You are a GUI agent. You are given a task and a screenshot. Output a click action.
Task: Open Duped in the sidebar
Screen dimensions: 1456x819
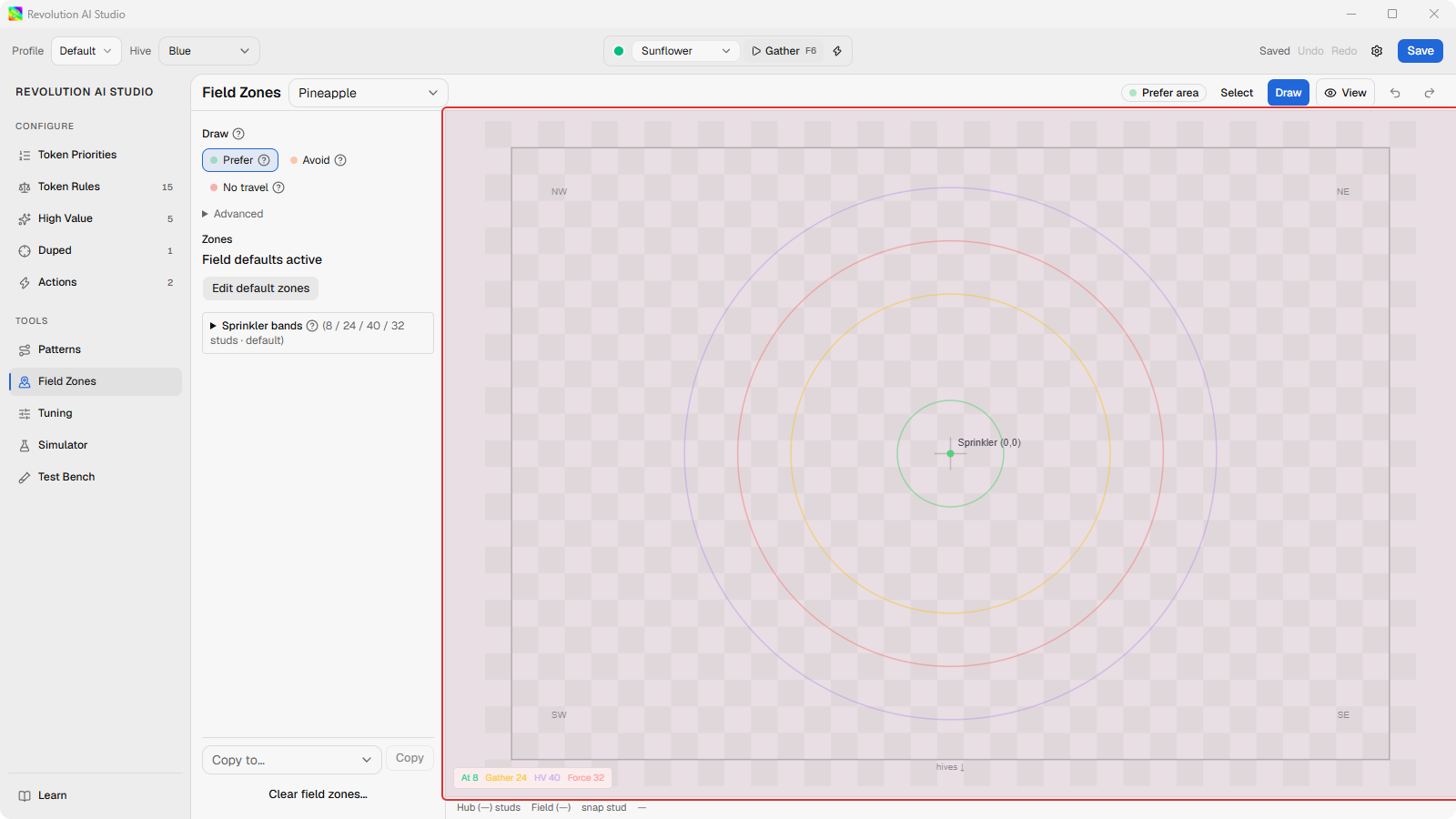tap(96, 250)
